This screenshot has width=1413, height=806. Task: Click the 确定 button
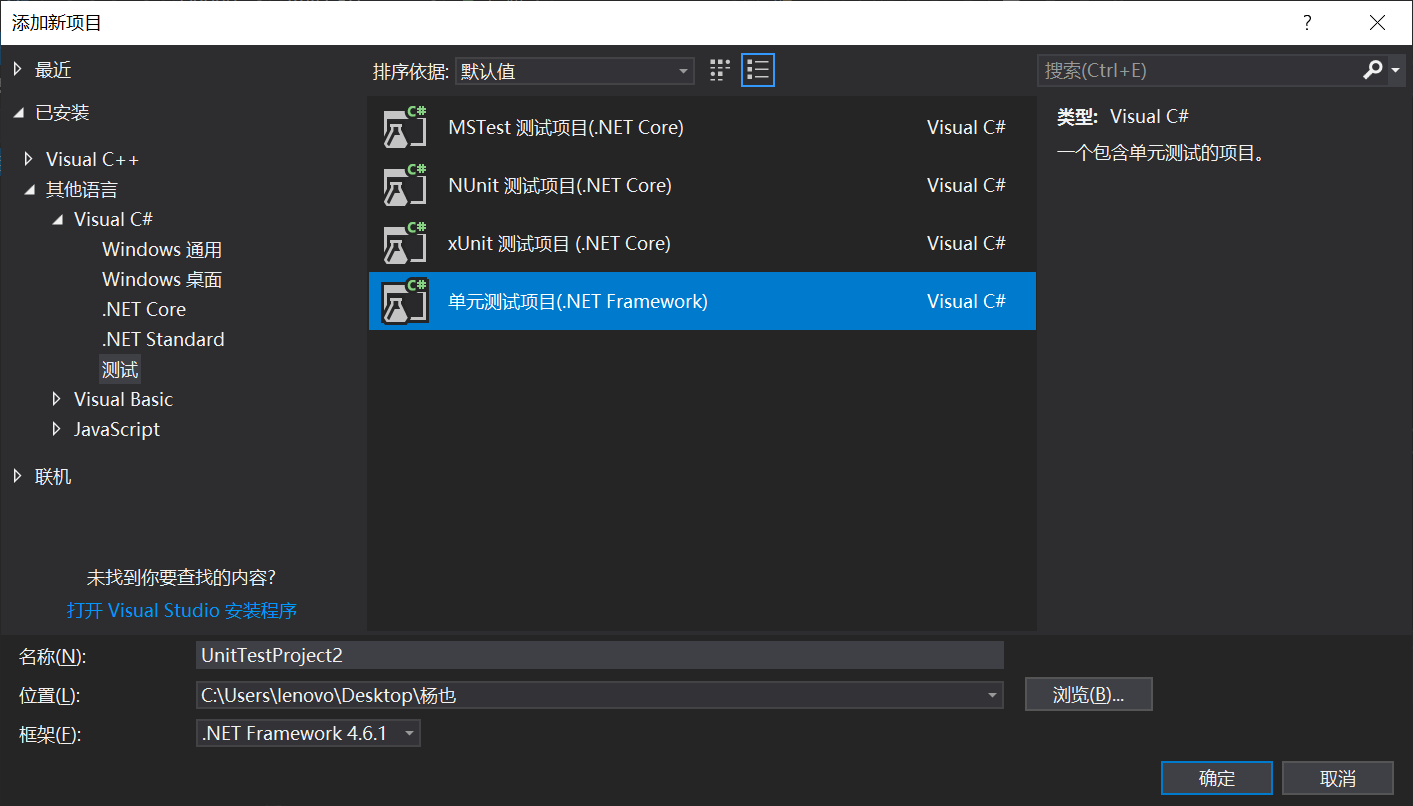tap(1217, 778)
